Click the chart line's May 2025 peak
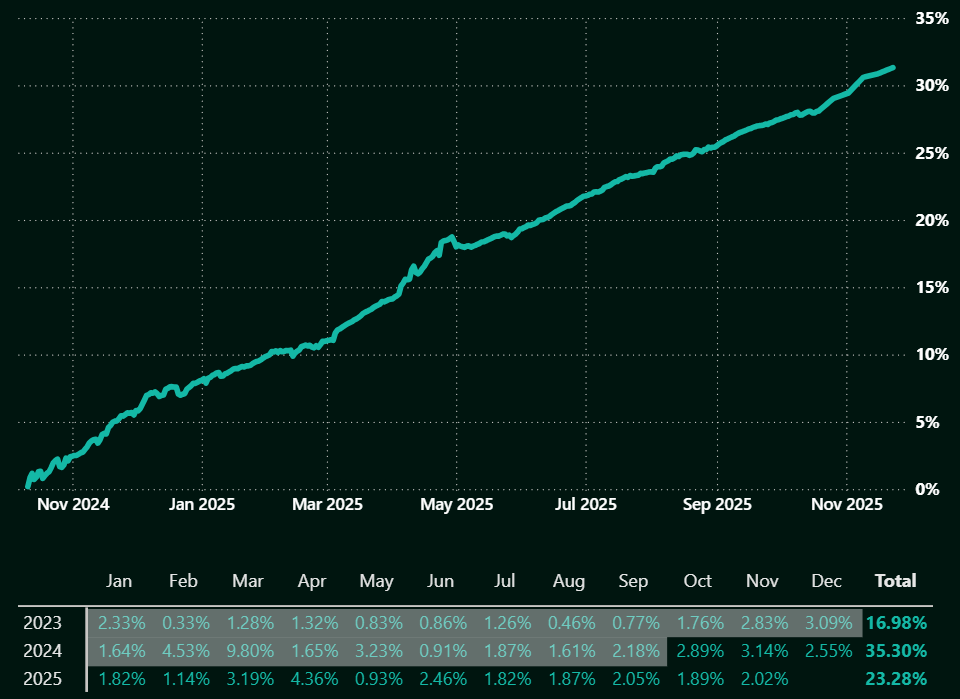Viewport: 960px width, 699px height. pyautogui.click(x=451, y=237)
